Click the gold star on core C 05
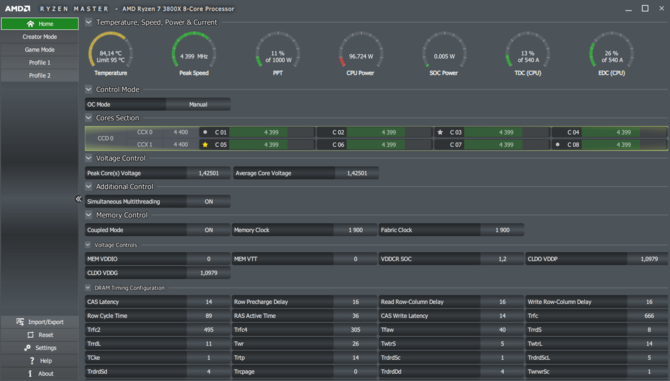670x381 pixels. (205, 145)
